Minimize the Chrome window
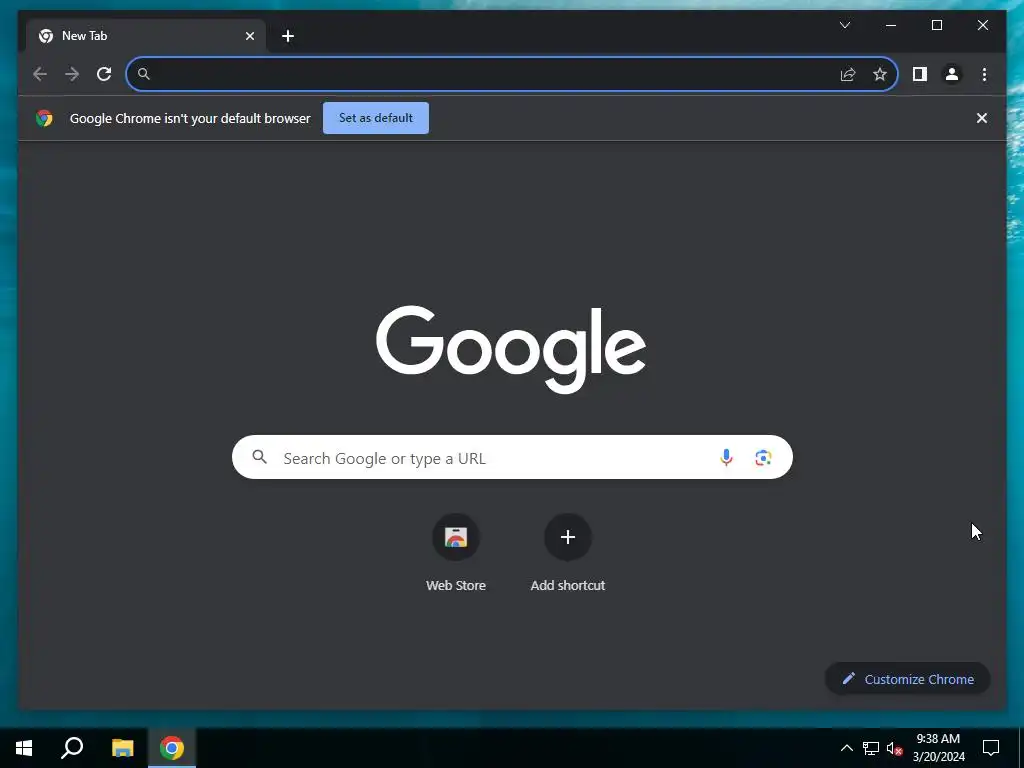 click(891, 25)
